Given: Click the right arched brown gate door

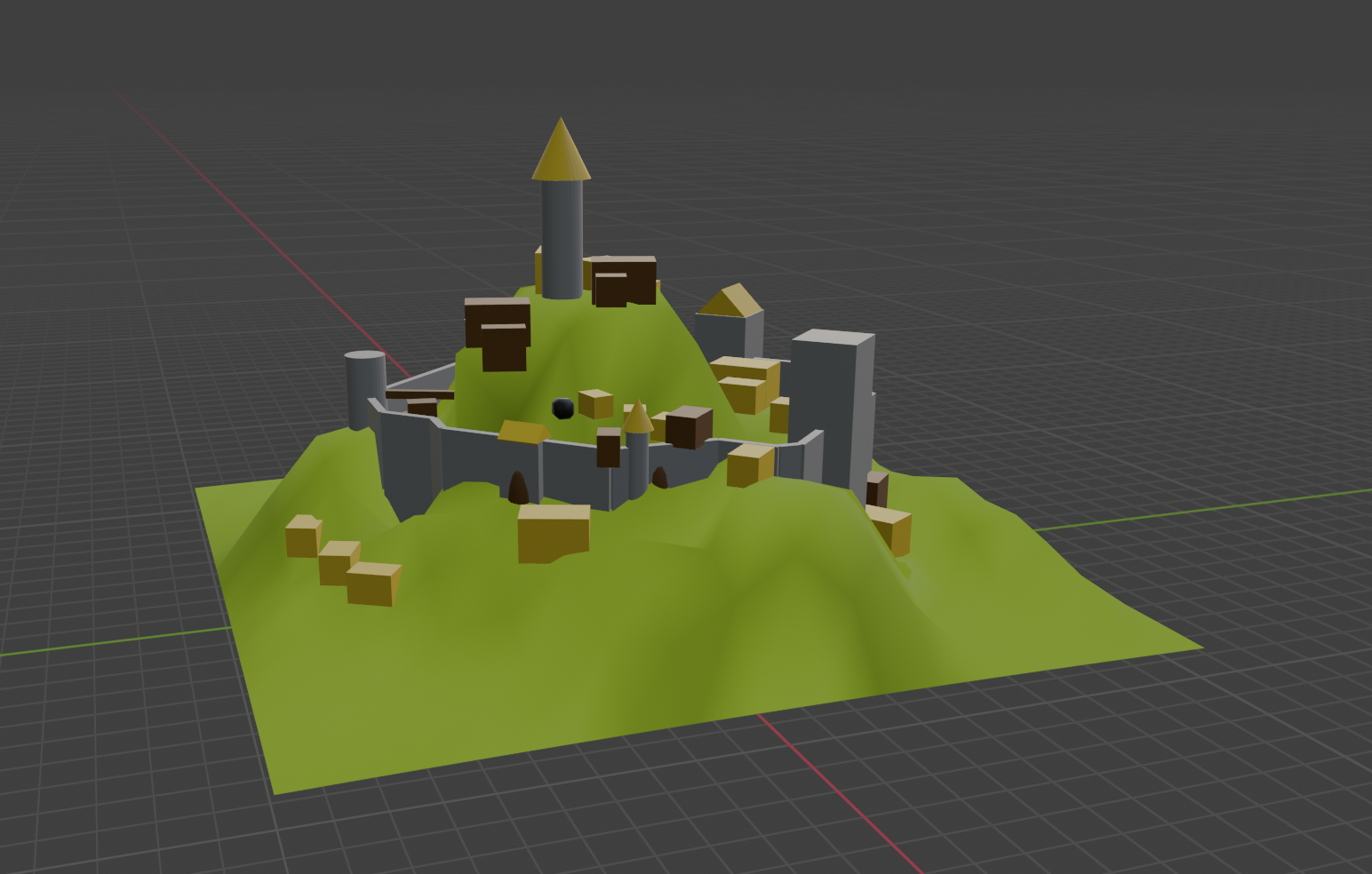Looking at the screenshot, I should point(659,478).
